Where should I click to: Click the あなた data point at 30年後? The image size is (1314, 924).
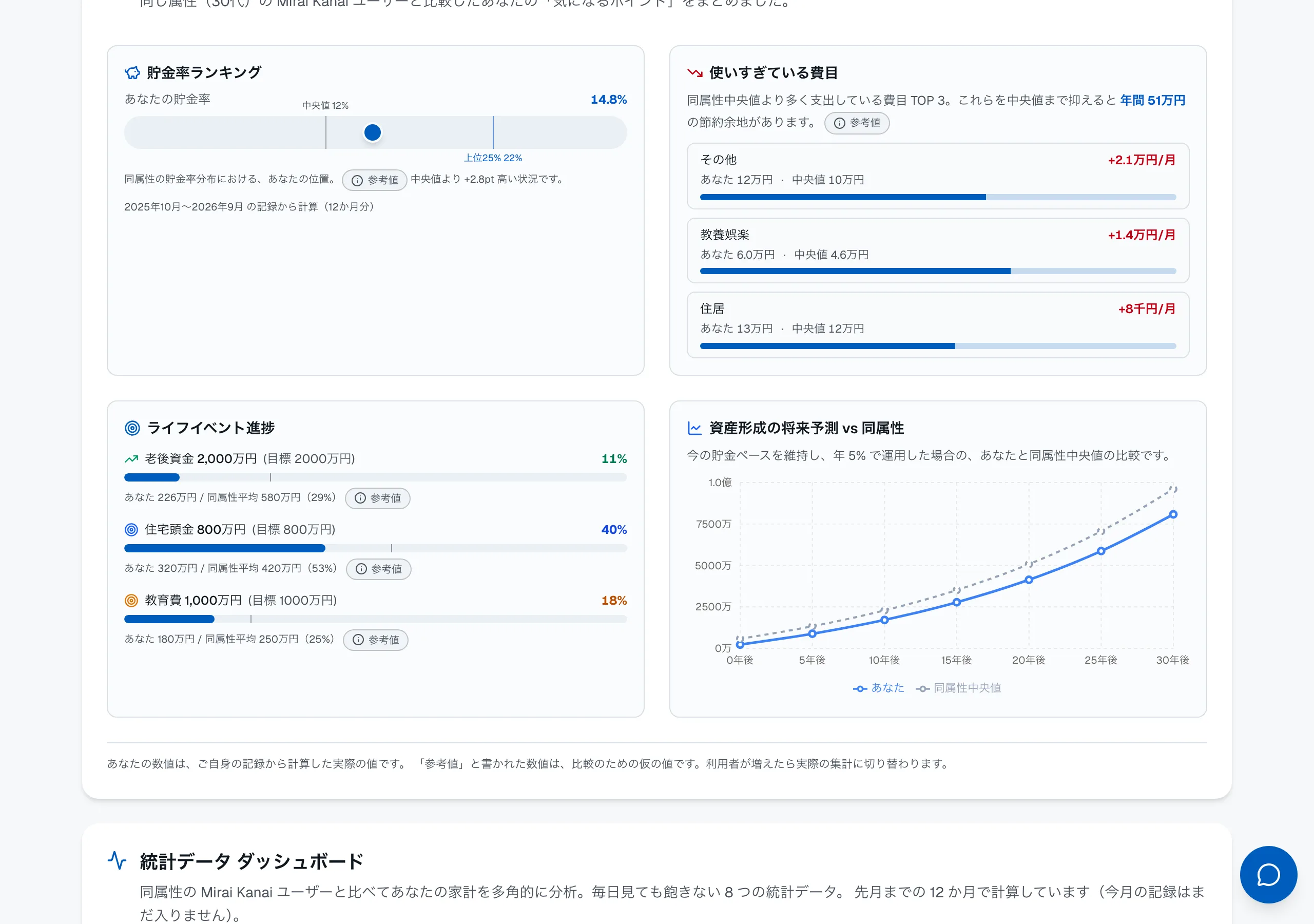(x=1173, y=515)
